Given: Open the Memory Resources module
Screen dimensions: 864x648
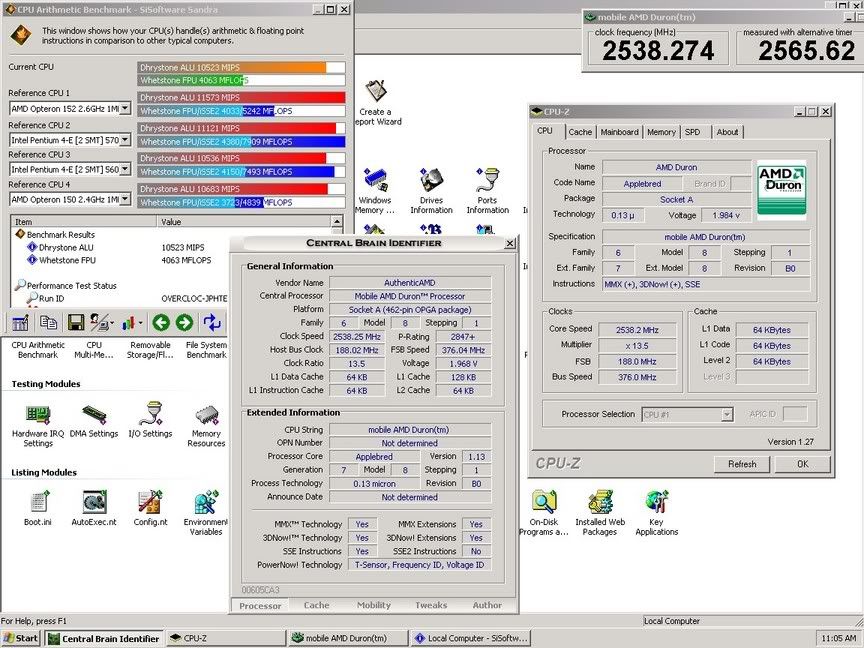Looking at the screenshot, I should tap(206, 425).
